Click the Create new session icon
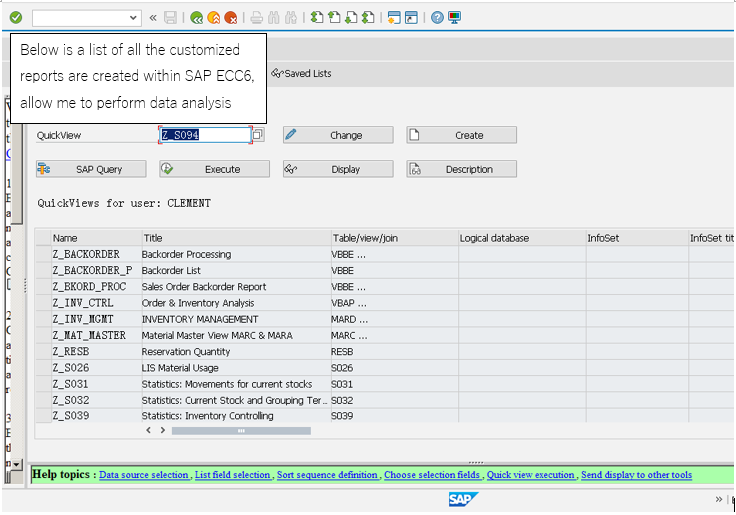Image resolution: width=736 pixels, height=515 pixels. click(394, 18)
